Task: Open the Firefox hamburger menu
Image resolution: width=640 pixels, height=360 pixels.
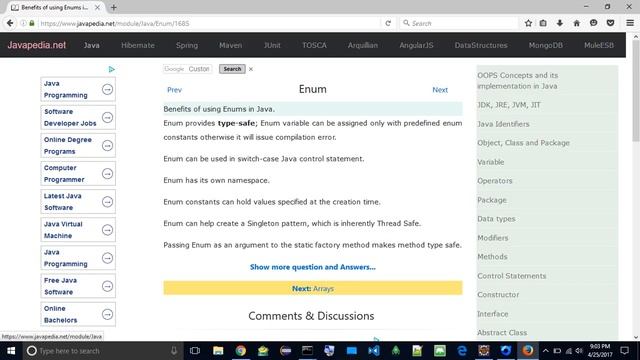Action: pos(630,23)
